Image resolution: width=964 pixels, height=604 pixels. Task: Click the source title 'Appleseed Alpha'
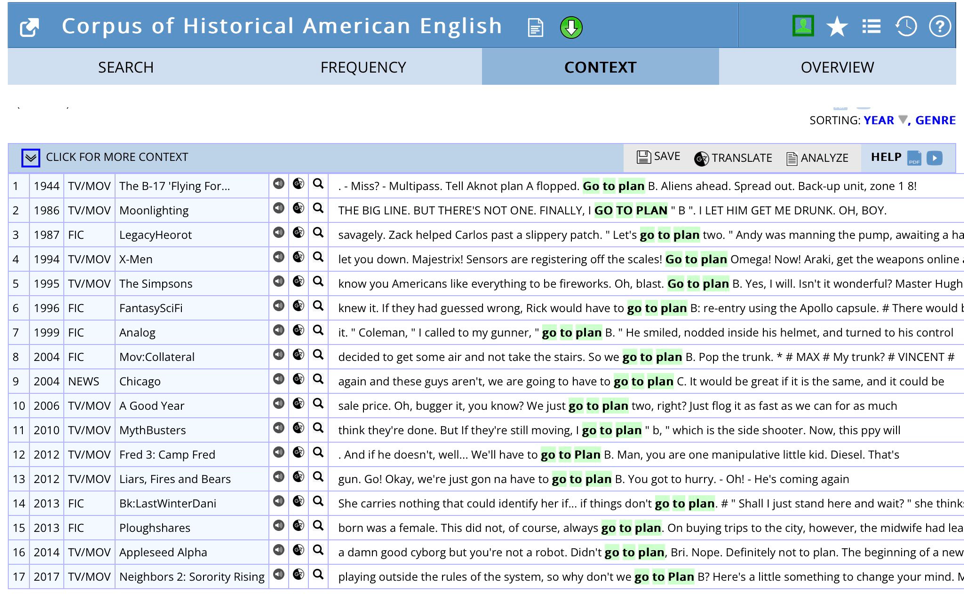pyautogui.click(x=163, y=552)
